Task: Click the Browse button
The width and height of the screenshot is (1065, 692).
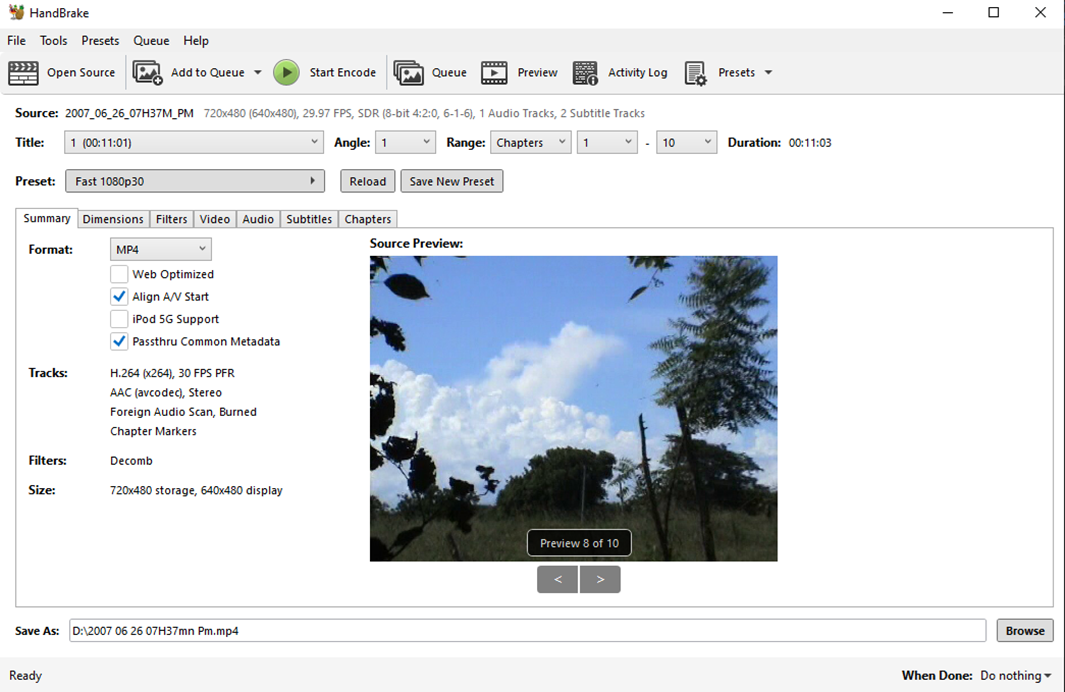Action: click(1025, 631)
